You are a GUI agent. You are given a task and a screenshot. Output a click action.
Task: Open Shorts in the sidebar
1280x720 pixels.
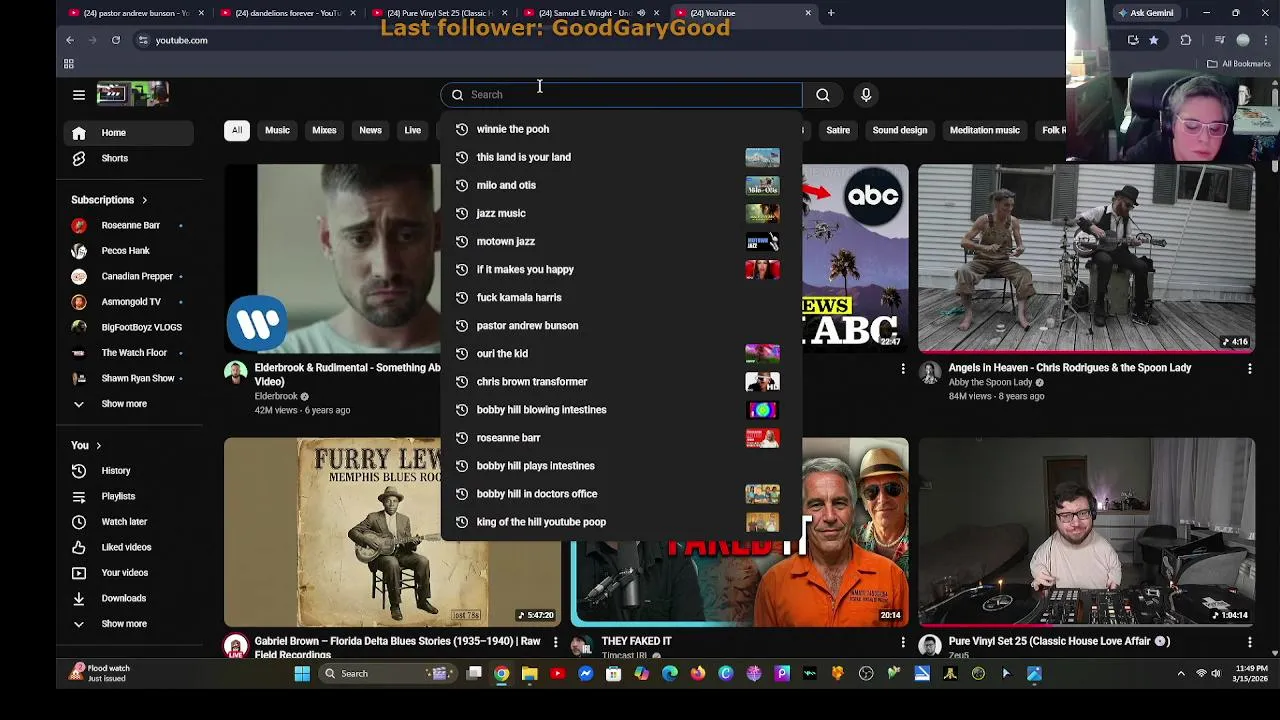[x=128, y=158]
